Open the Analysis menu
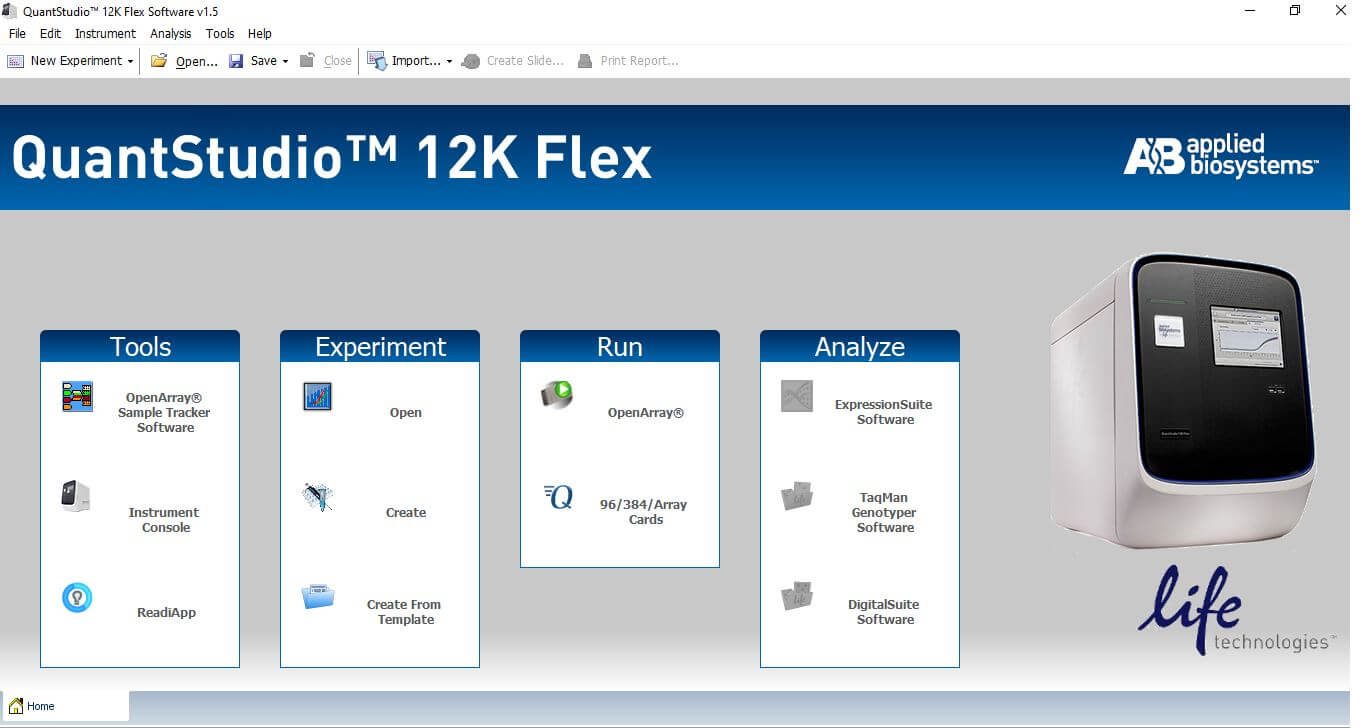 [170, 33]
